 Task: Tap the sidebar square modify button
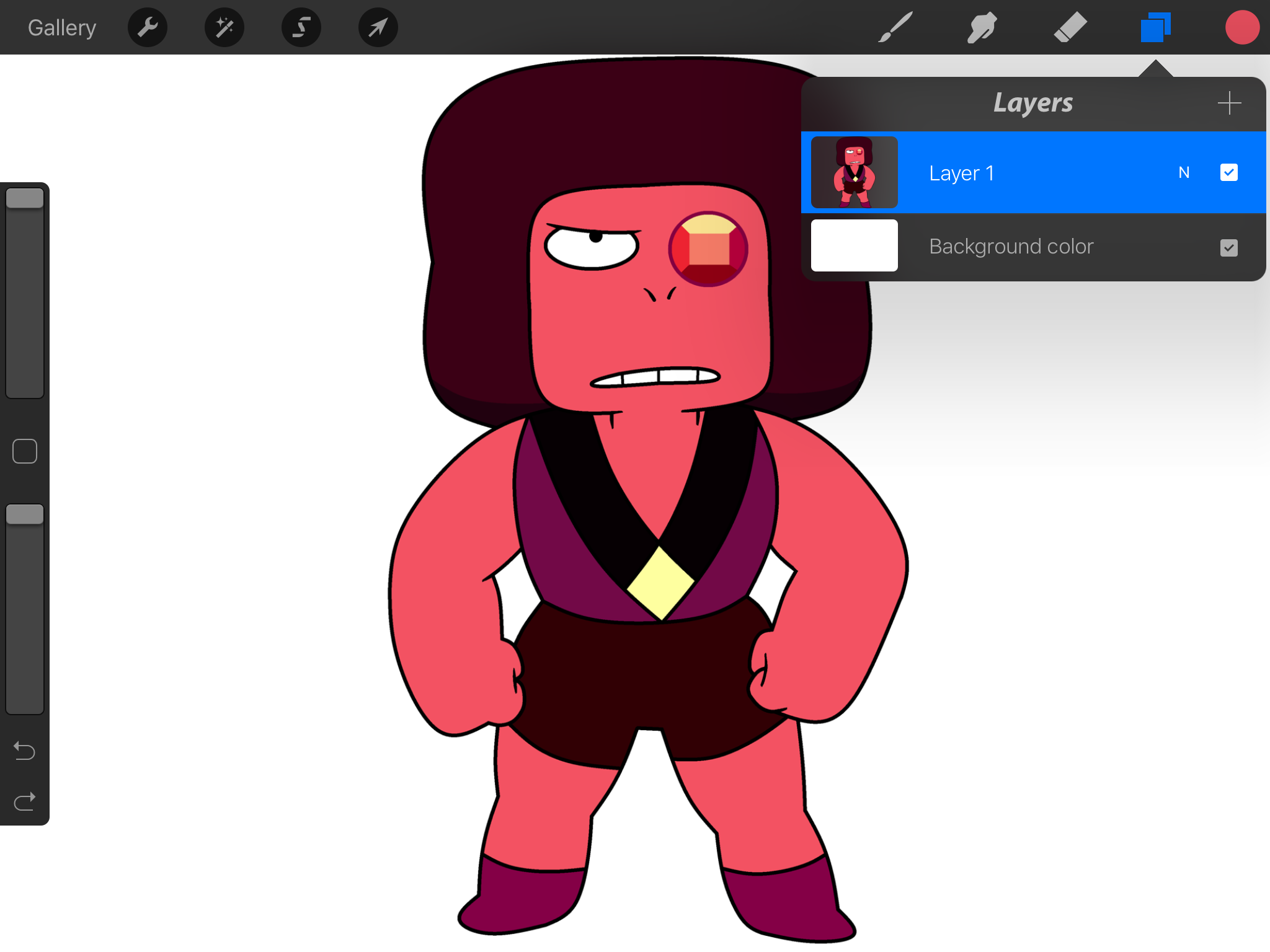click(25, 451)
